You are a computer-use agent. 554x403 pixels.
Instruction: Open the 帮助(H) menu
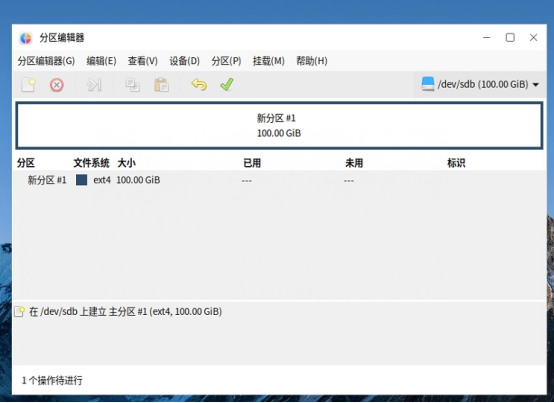pos(312,61)
